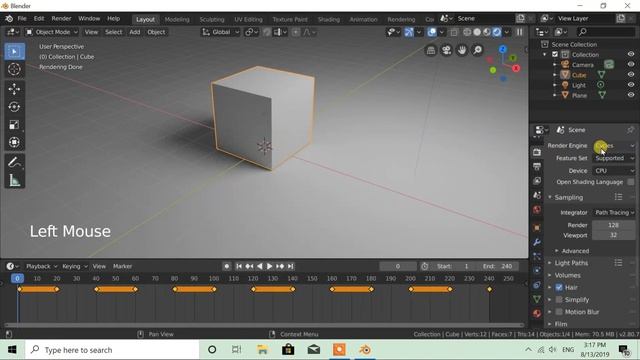This screenshot has width=640, height=360.
Task: Hide the Camera object in outliner
Action: (x=631, y=64)
